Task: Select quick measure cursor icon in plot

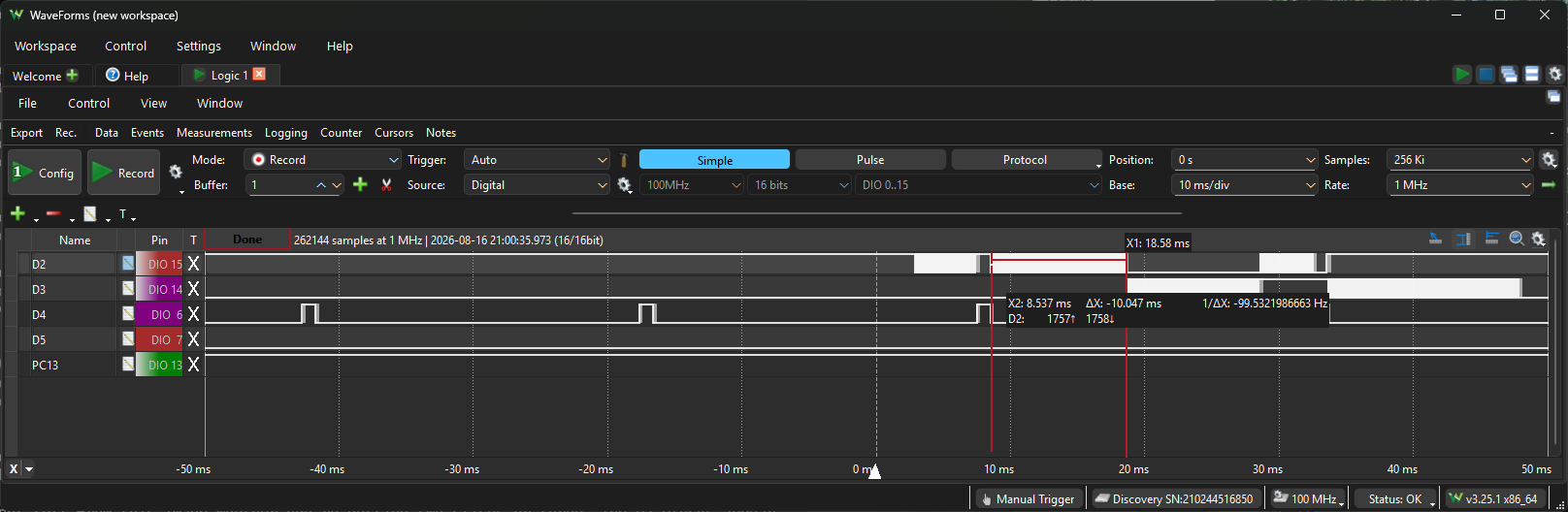Action: (1436, 239)
